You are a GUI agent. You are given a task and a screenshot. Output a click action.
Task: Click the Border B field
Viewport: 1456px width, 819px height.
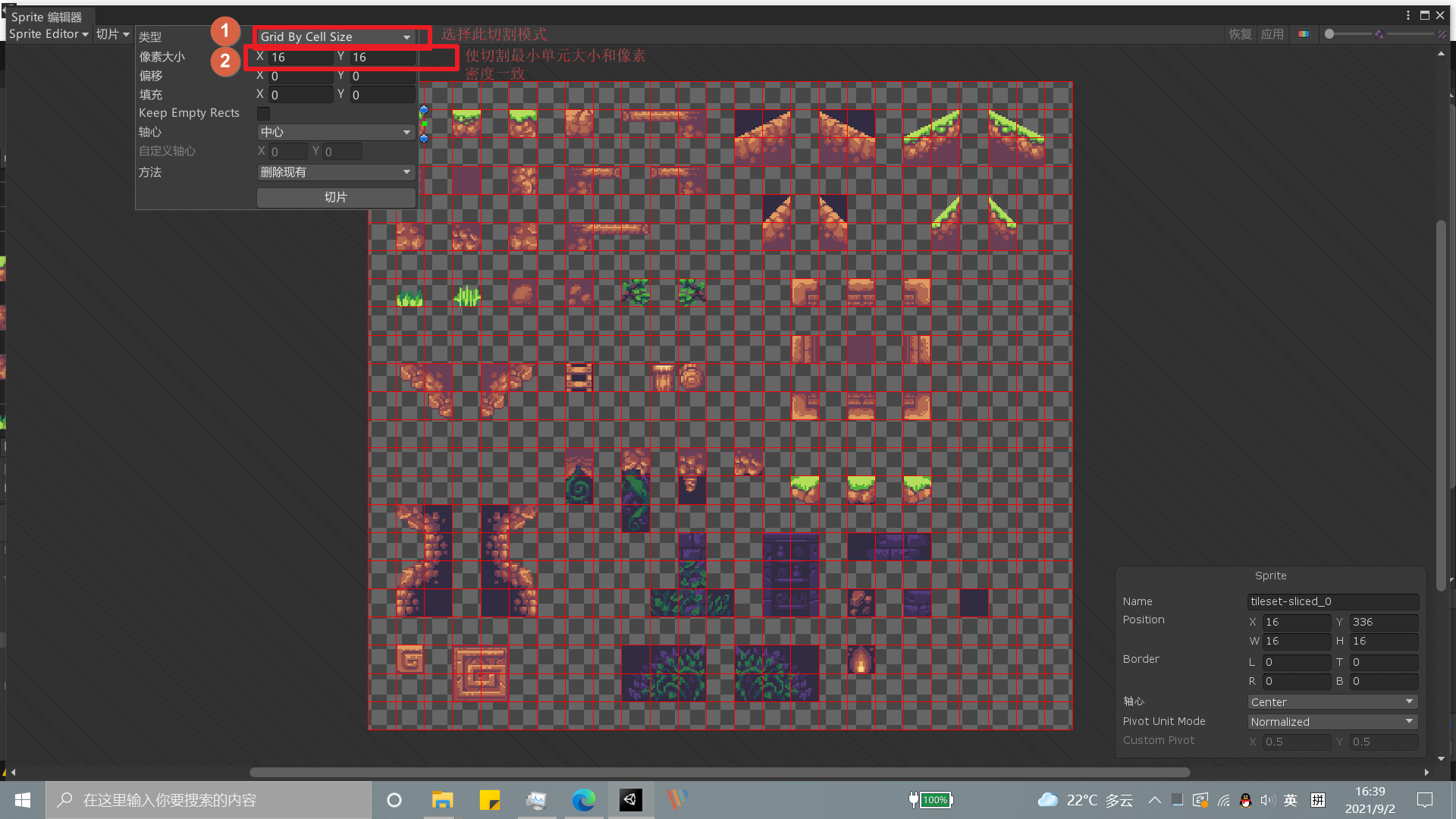[1384, 681]
